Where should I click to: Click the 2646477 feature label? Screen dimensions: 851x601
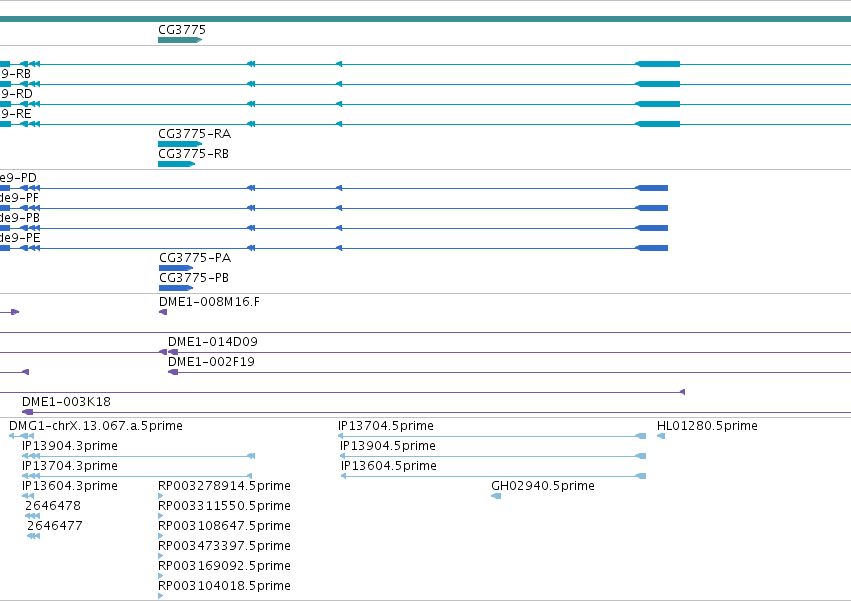55,526
